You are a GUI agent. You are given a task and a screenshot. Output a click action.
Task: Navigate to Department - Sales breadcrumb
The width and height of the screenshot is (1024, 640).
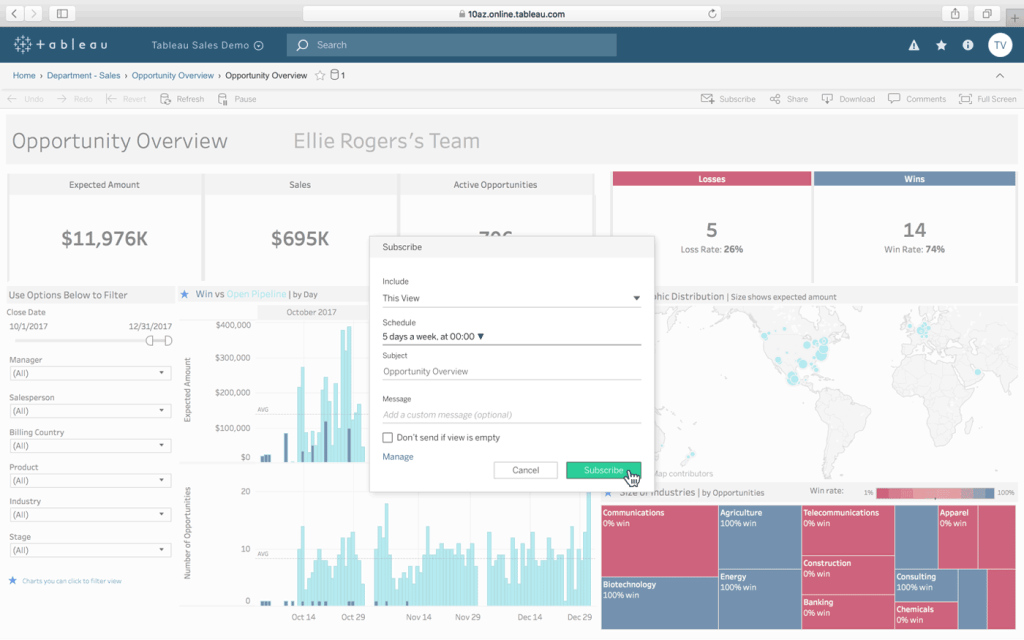click(x=83, y=76)
